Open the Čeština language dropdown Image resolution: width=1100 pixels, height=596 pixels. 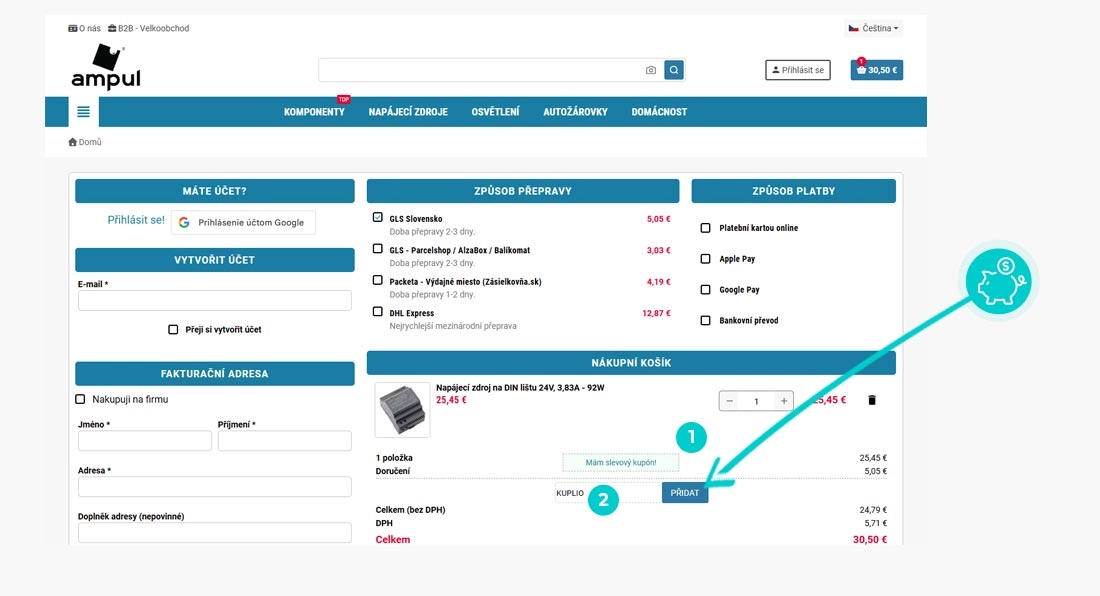(873, 29)
